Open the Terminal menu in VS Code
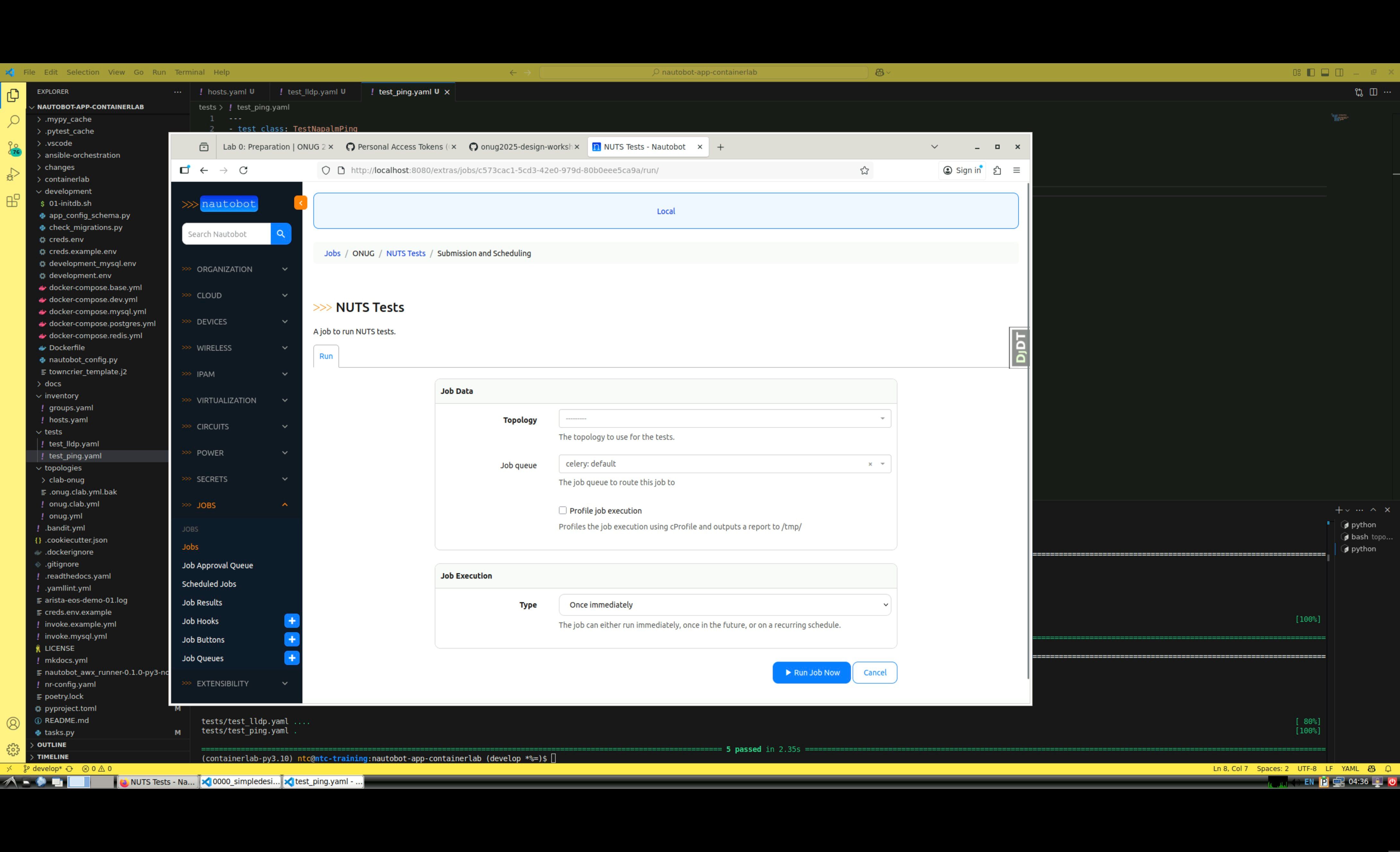This screenshot has width=1400, height=852. click(189, 72)
